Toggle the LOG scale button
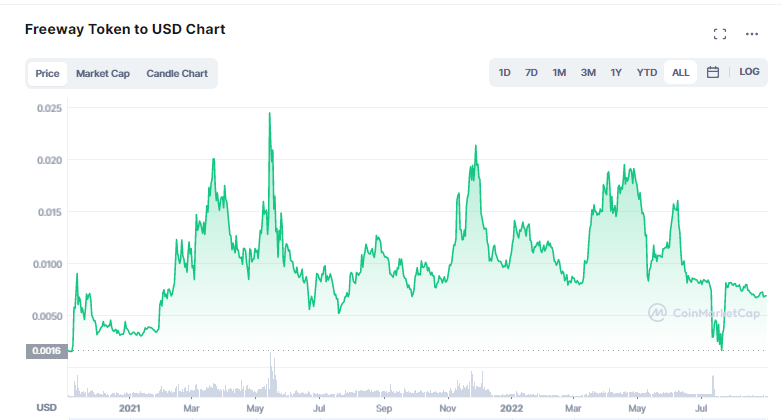782x420 pixels. [749, 72]
